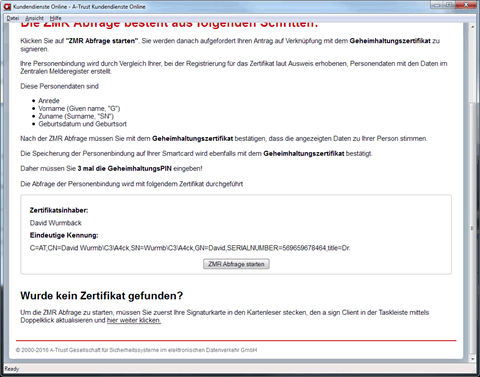Close the Kundendienste Online window
Viewport: 480px width, 377px height.
466,5
